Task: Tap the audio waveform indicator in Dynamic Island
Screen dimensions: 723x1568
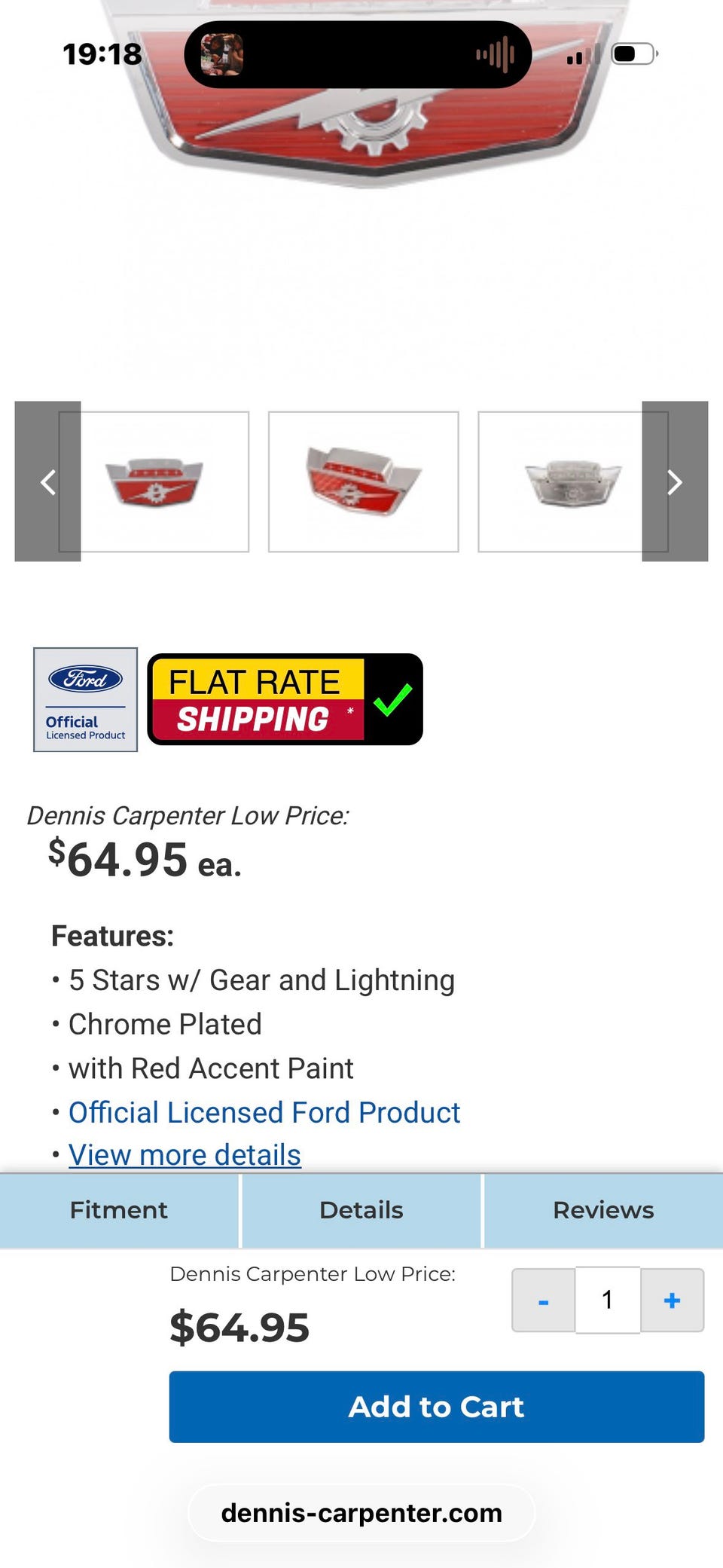Action: [x=495, y=54]
